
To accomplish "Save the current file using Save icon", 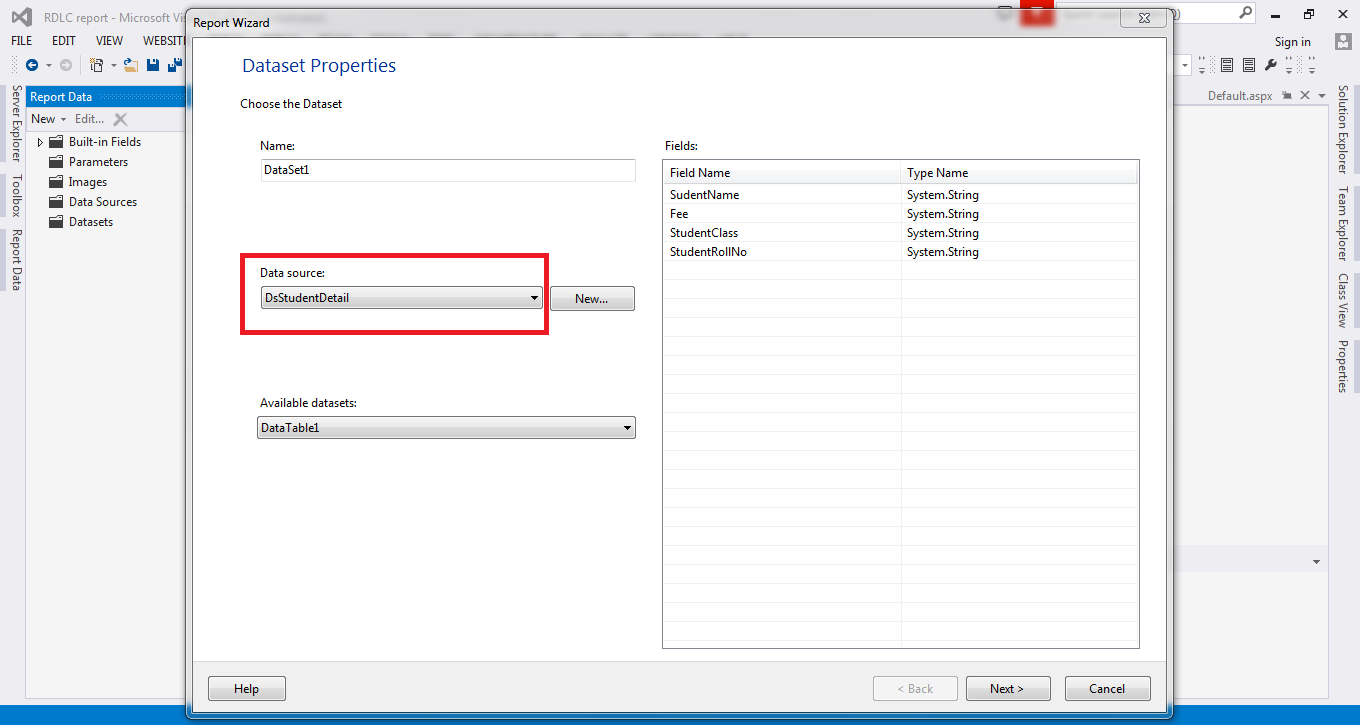I will [153, 64].
